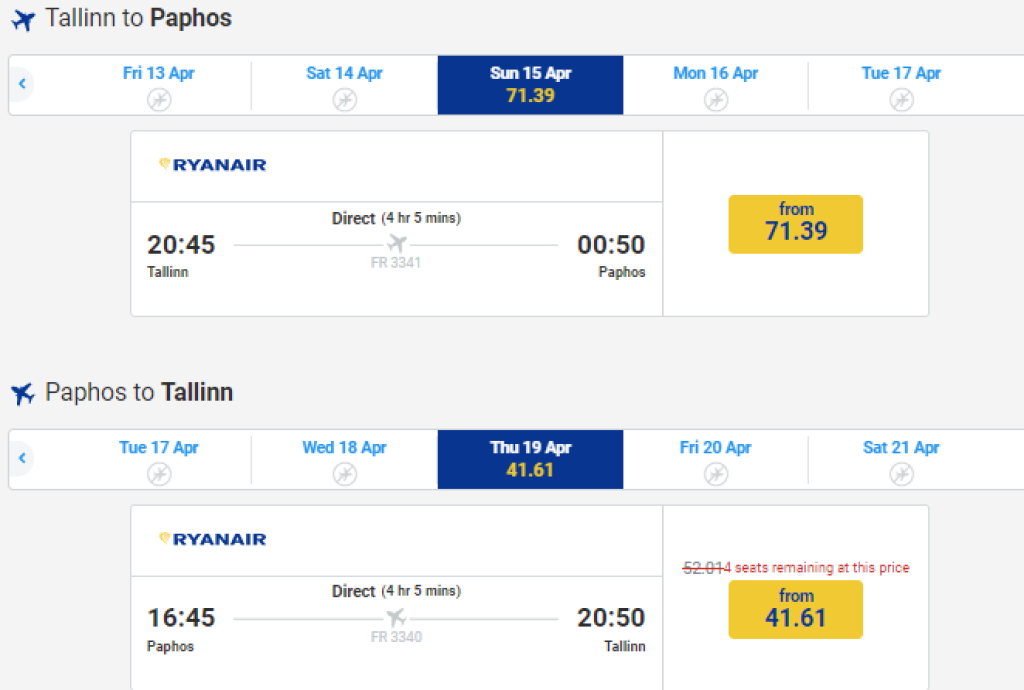
Task: Click the Ryanair logo on return flight
Action: coord(213,539)
